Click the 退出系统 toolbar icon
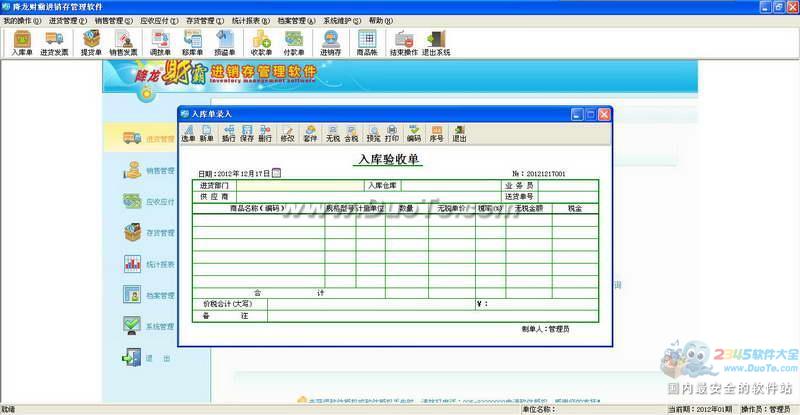800x415 pixels. pyautogui.click(x=436, y=43)
